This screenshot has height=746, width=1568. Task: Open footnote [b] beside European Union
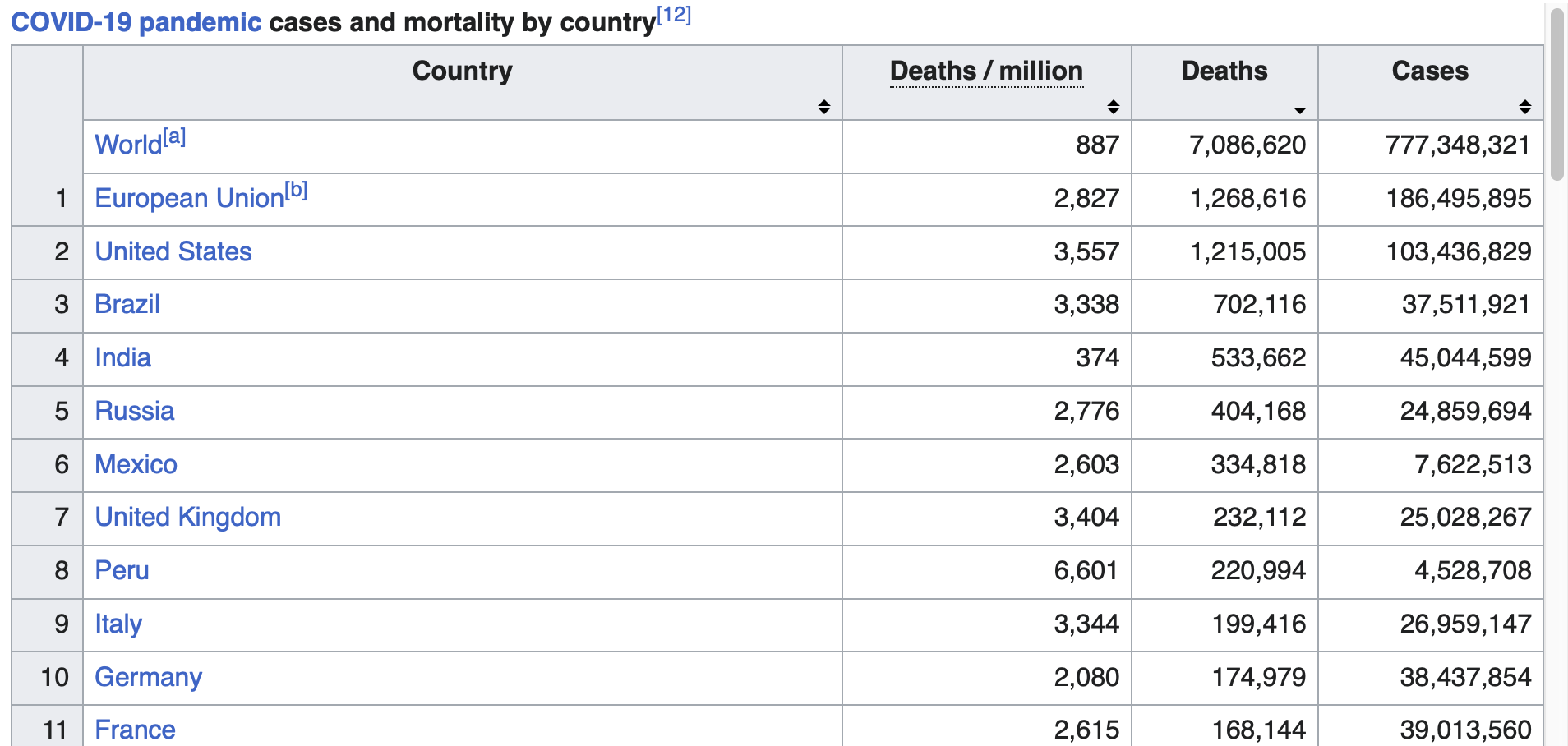tap(296, 191)
